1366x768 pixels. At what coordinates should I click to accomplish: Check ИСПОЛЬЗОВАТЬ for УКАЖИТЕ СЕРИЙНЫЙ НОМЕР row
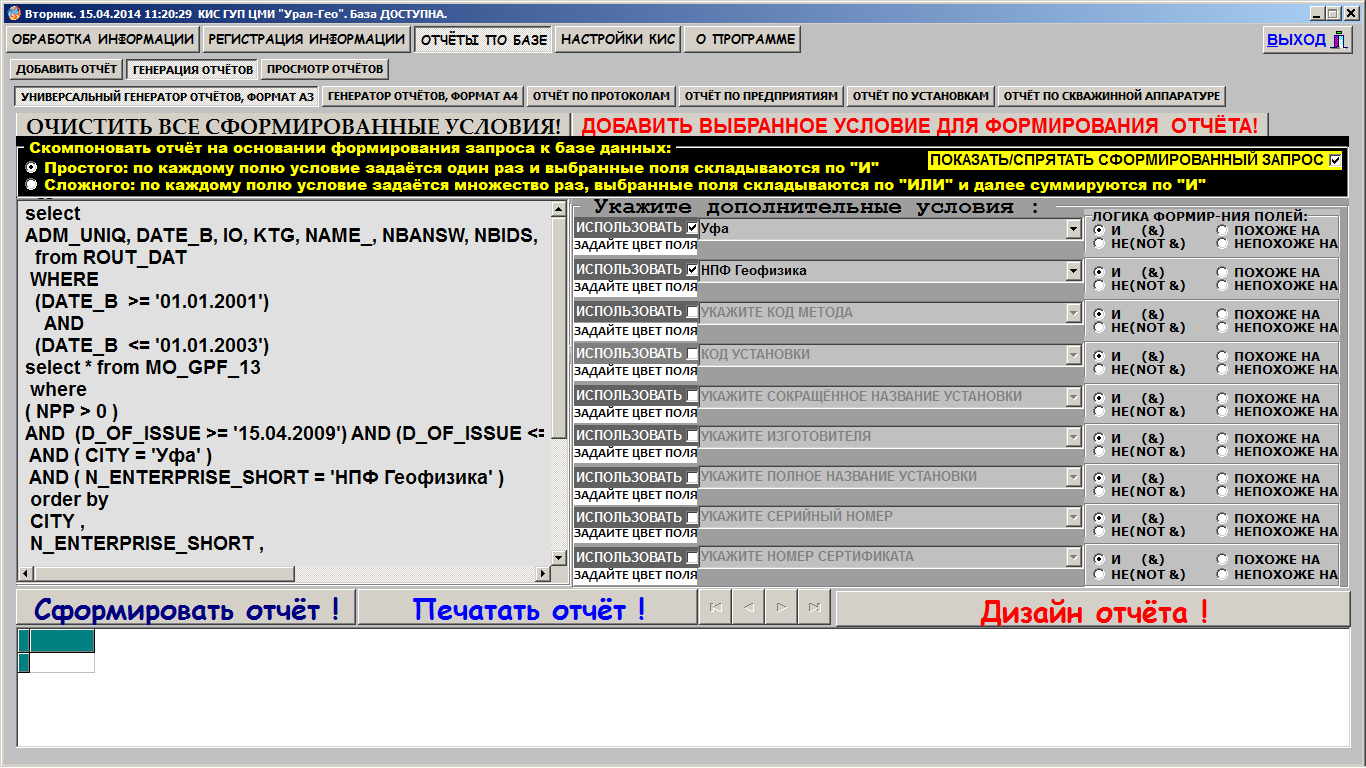[693, 517]
